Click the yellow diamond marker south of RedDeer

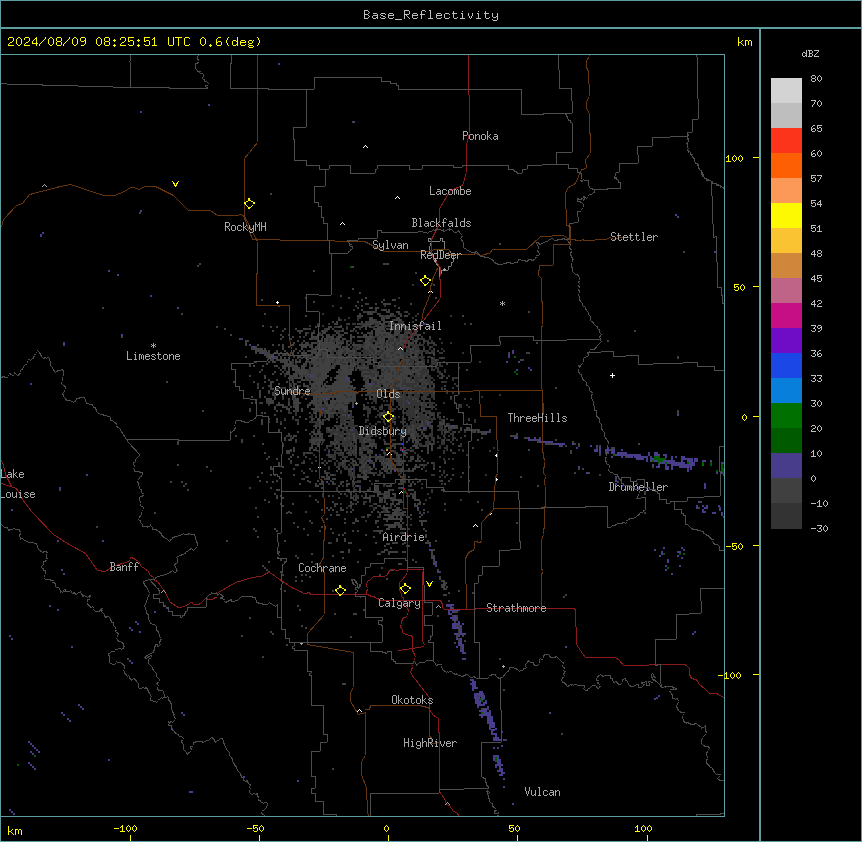pyautogui.click(x=426, y=281)
